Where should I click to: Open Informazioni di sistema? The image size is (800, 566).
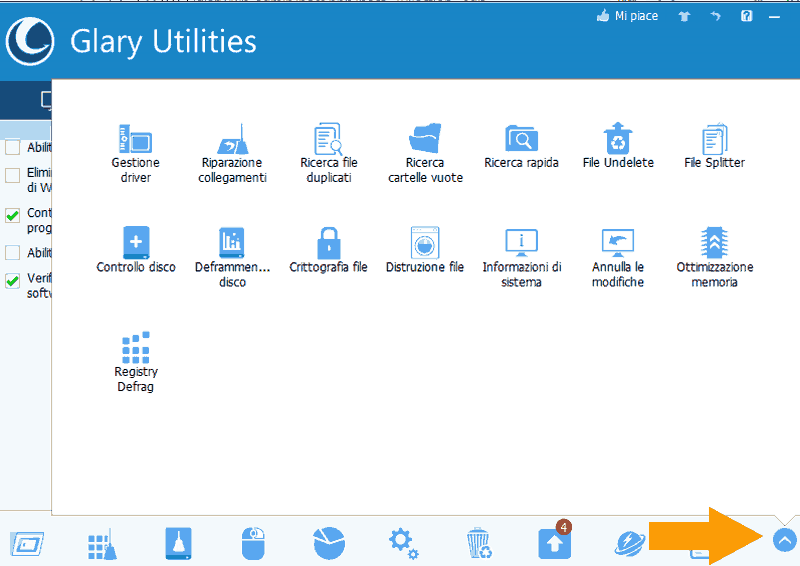point(522,257)
